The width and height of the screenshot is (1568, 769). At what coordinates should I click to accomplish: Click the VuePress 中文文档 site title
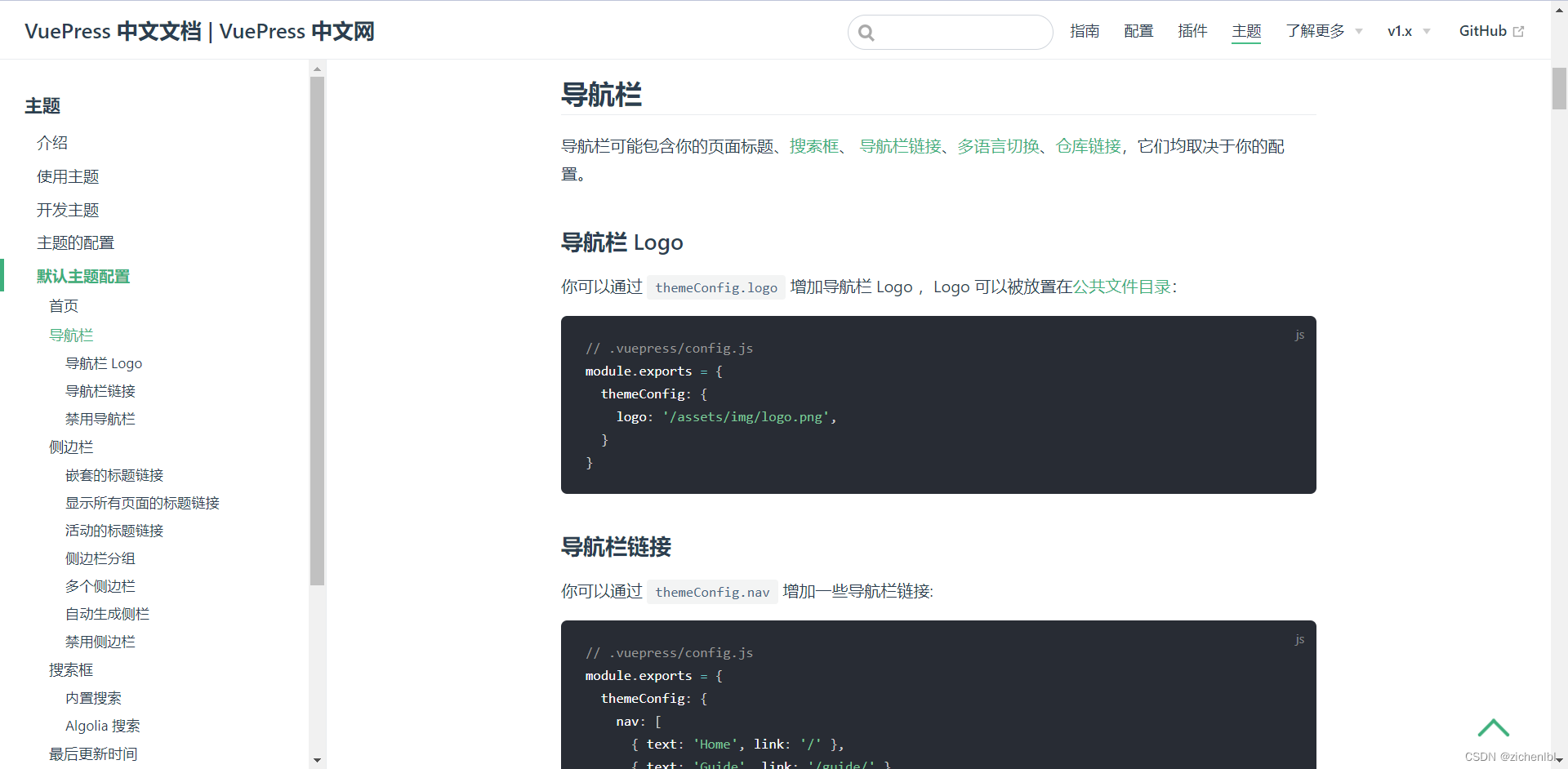[199, 31]
